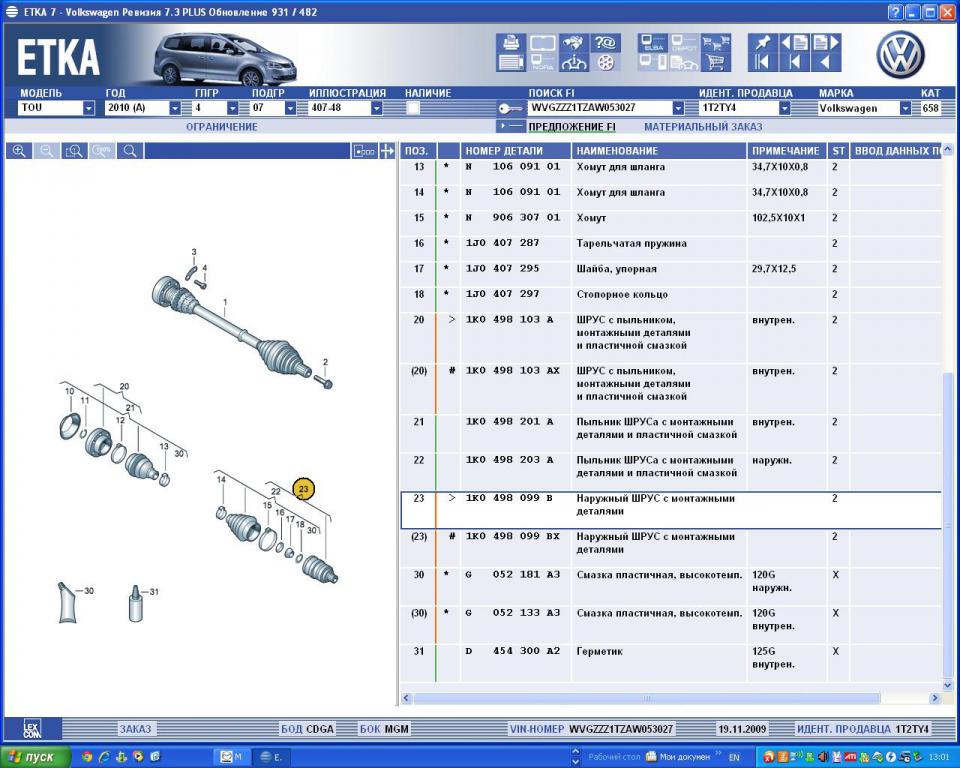Open the ИЛЛЮСТРАЦИЯ 407-48 dropdown
The image size is (960, 768).
coord(377,108)
